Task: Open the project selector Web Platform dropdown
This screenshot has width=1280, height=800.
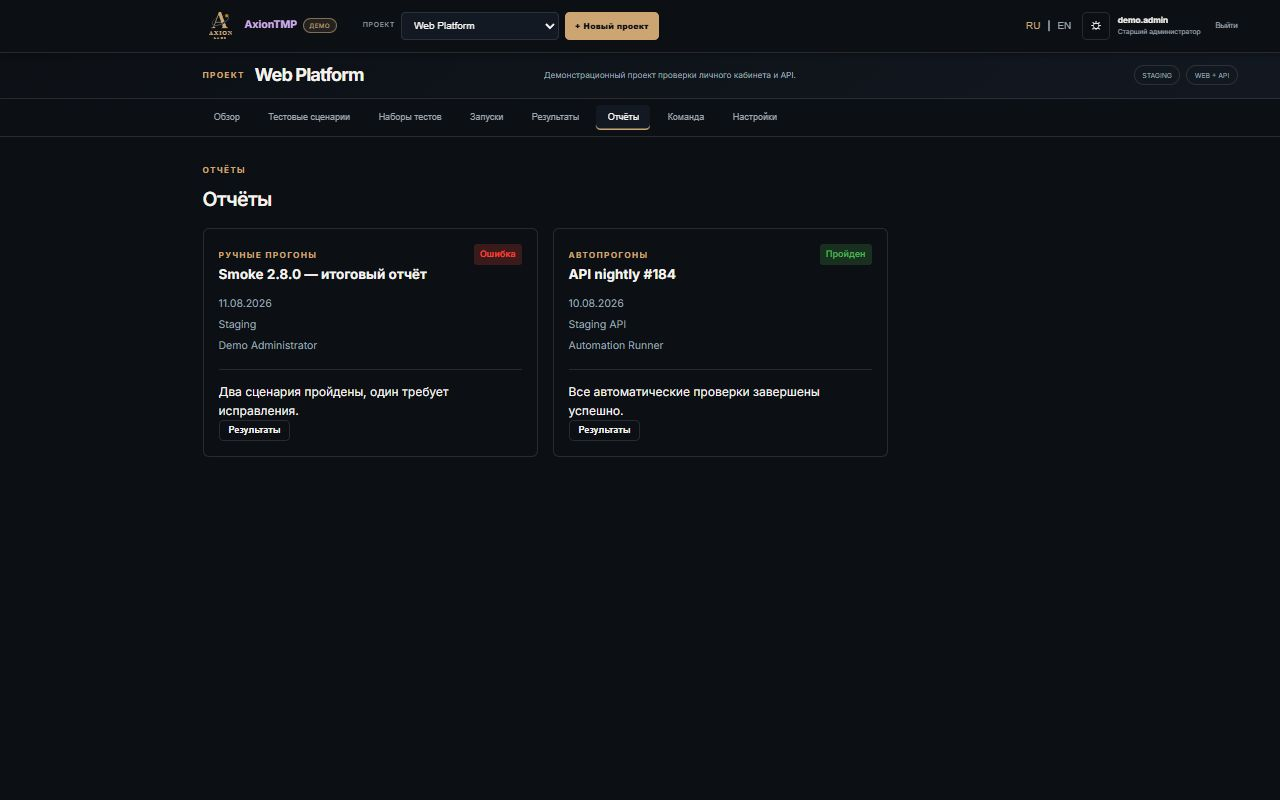Action: (480, 26)
